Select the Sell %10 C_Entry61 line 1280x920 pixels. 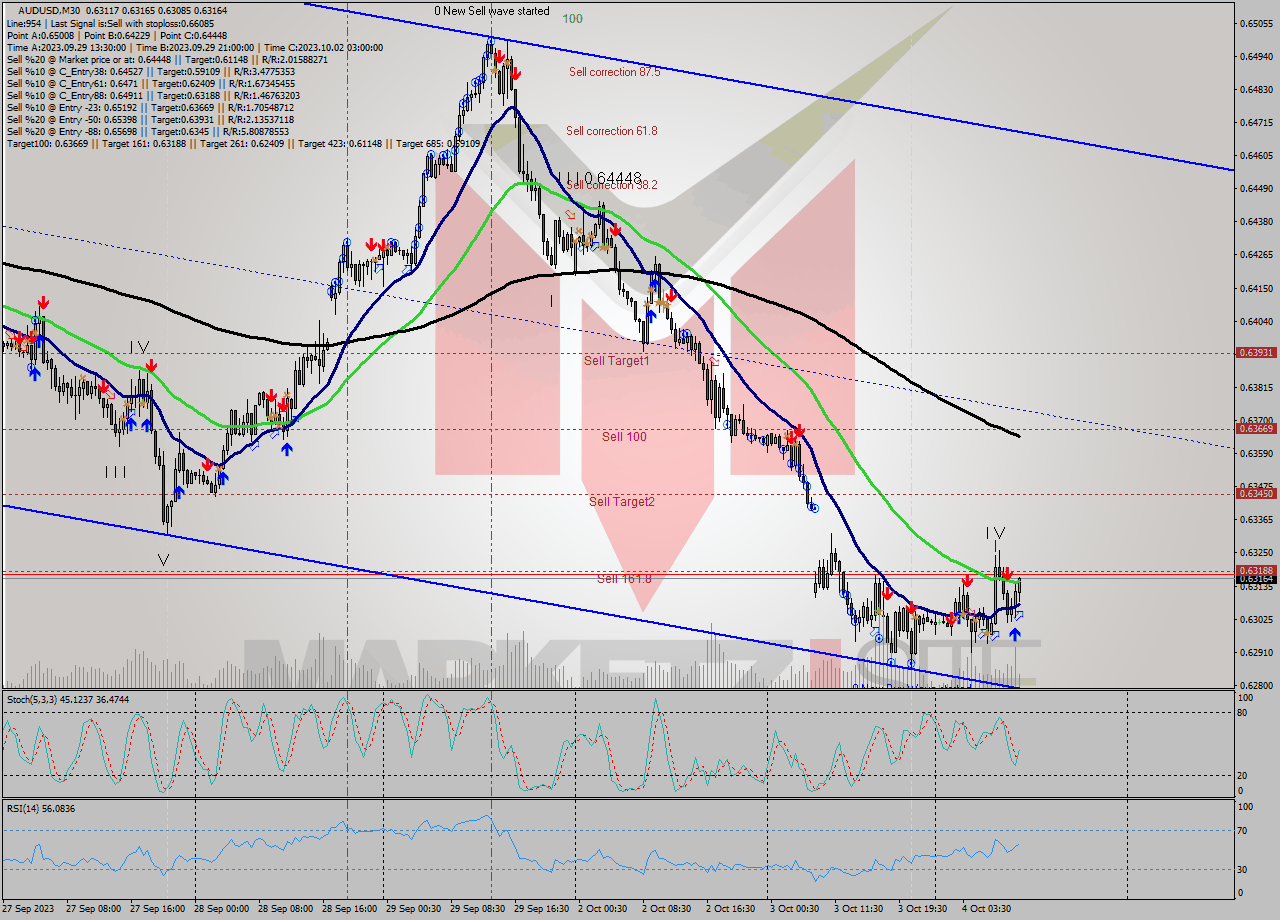pyautogui.click(x=149, y=84)
